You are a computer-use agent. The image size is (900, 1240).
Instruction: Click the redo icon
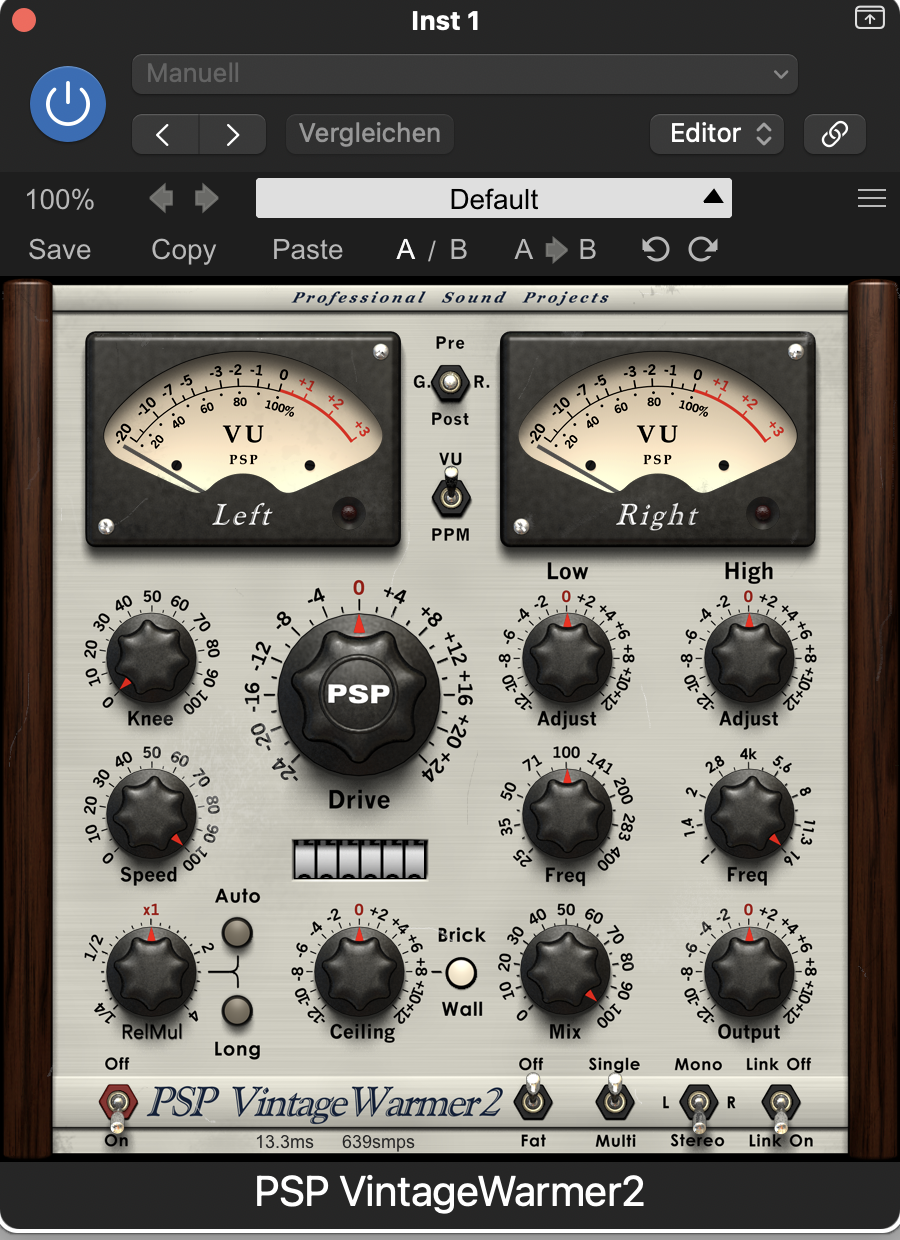click(703, 249)
